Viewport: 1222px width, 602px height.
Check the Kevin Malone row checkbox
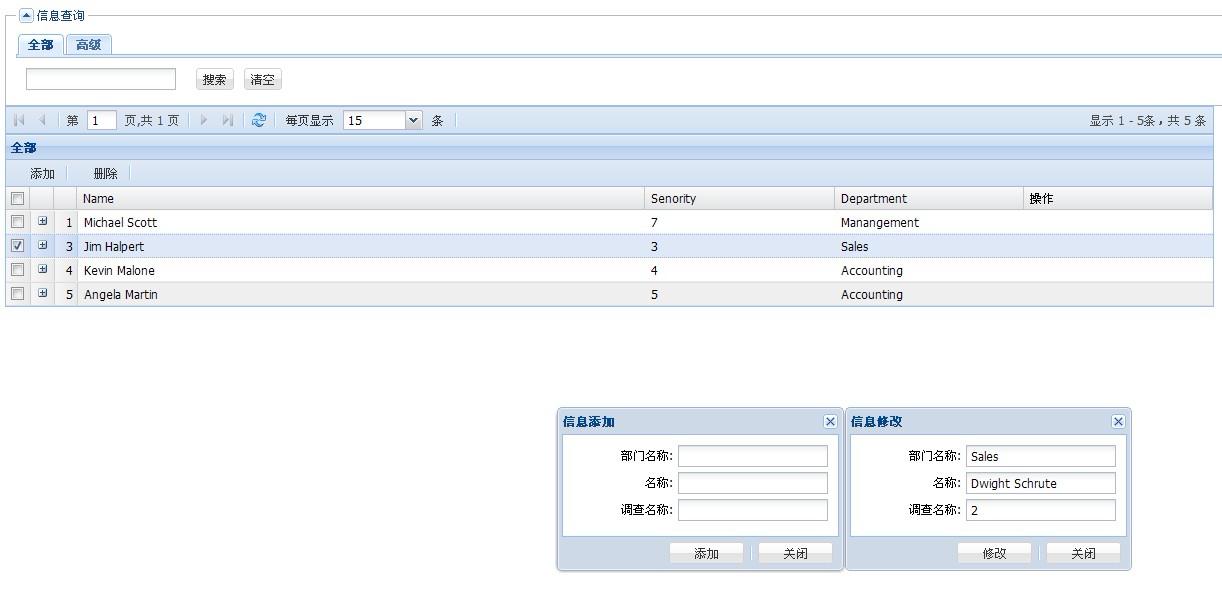[x=17, y=270]
